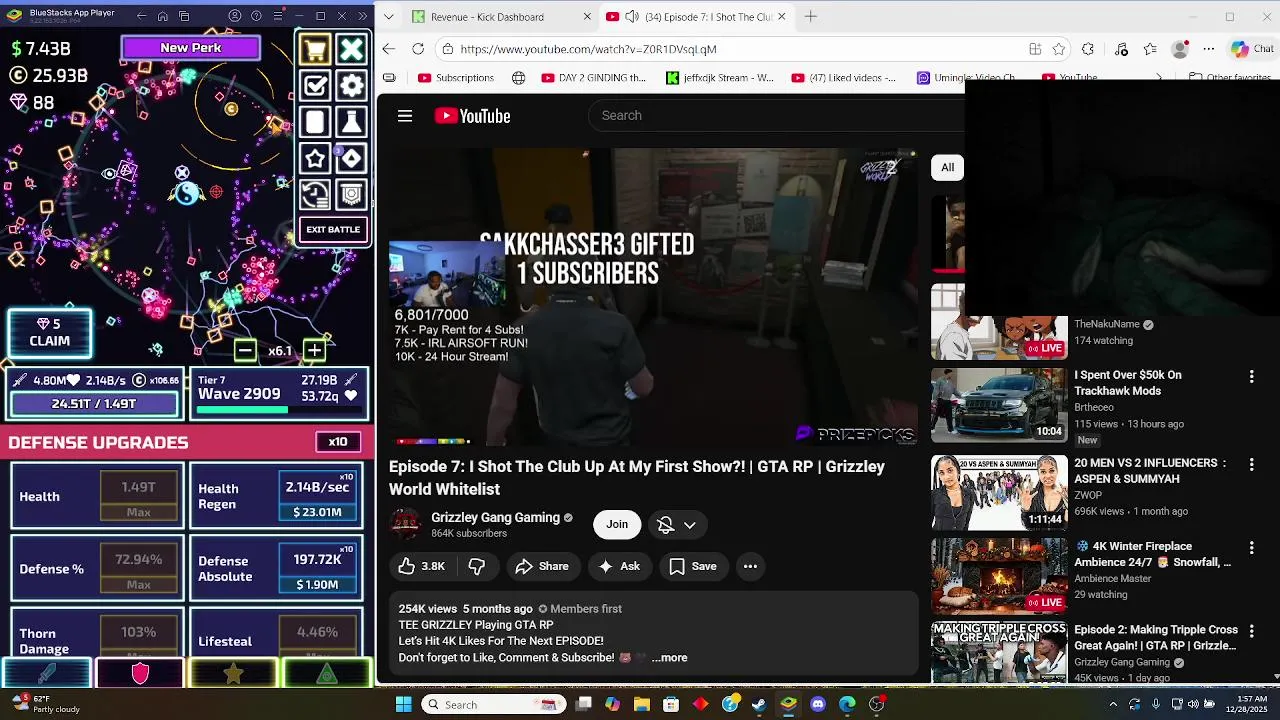Click the YouTube search field

[775, 116]
